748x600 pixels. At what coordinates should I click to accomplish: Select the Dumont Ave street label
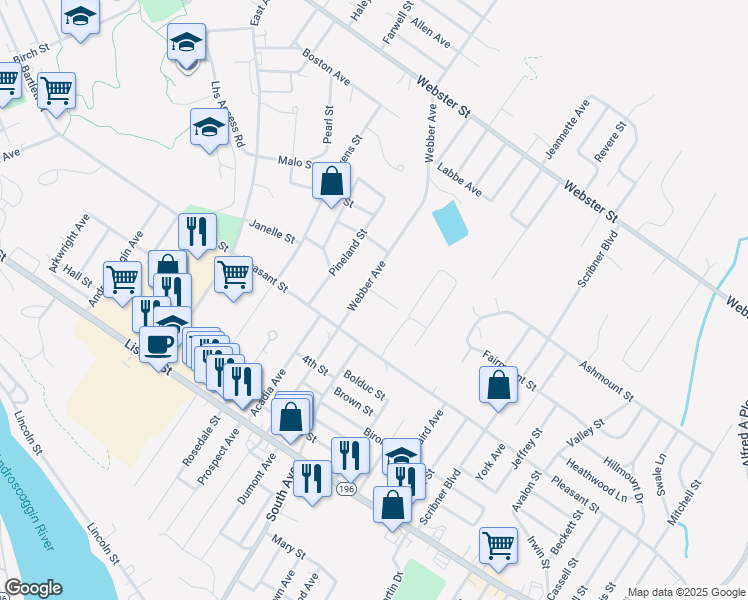pos(257,479)
